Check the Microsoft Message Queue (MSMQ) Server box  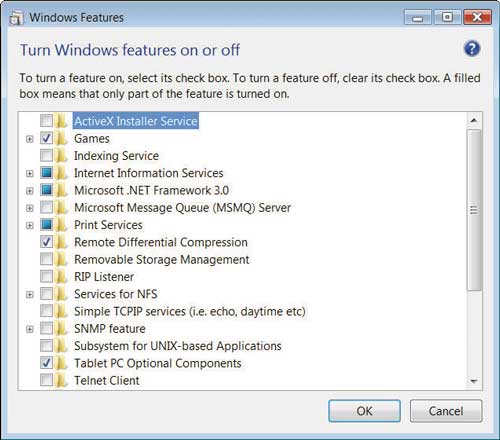click(46, 207)
